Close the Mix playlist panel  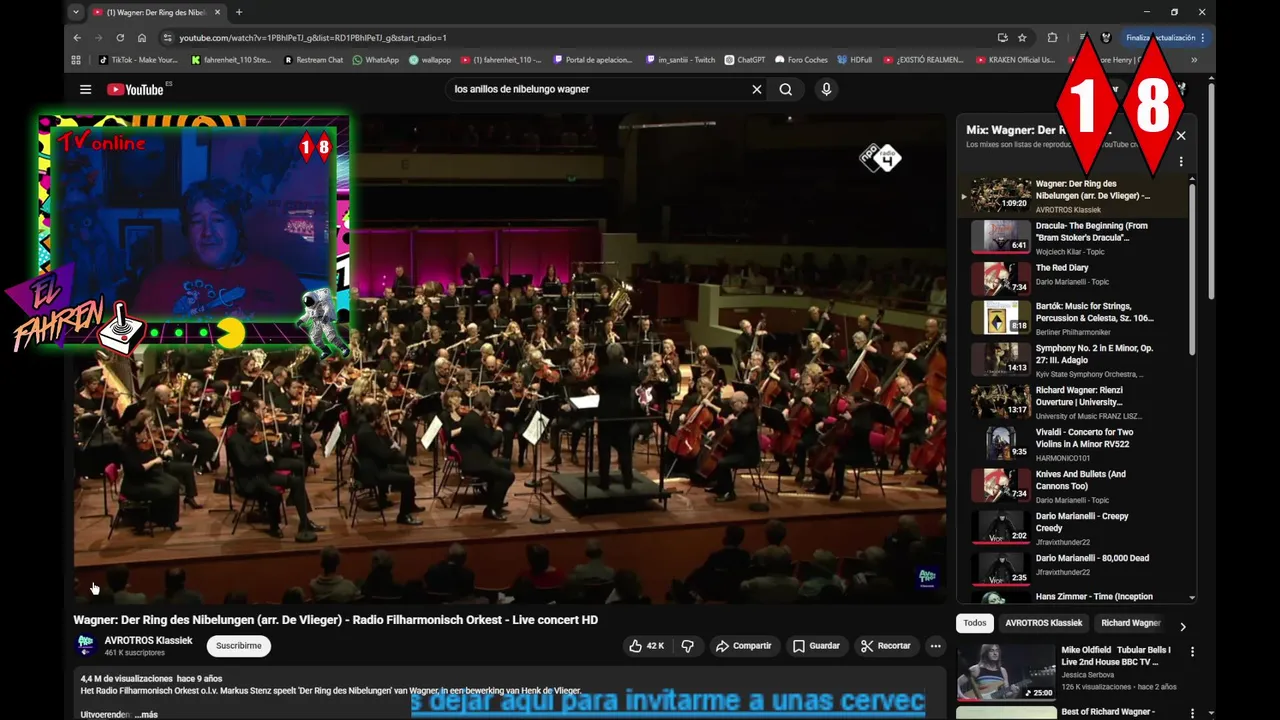[x=1181, y=136]
